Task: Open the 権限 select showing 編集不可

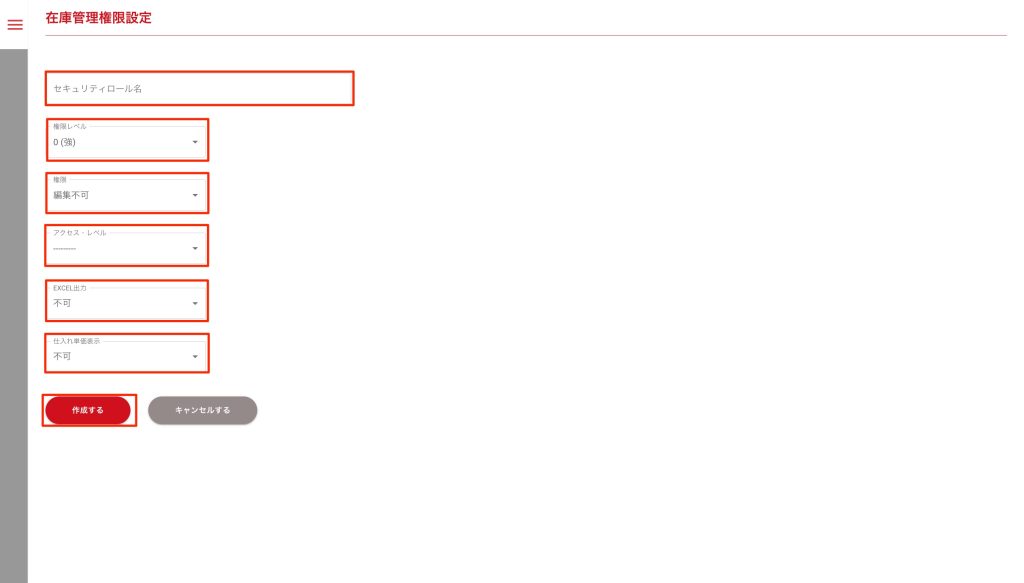Action: pyautogui.click(x=125, y=193)
